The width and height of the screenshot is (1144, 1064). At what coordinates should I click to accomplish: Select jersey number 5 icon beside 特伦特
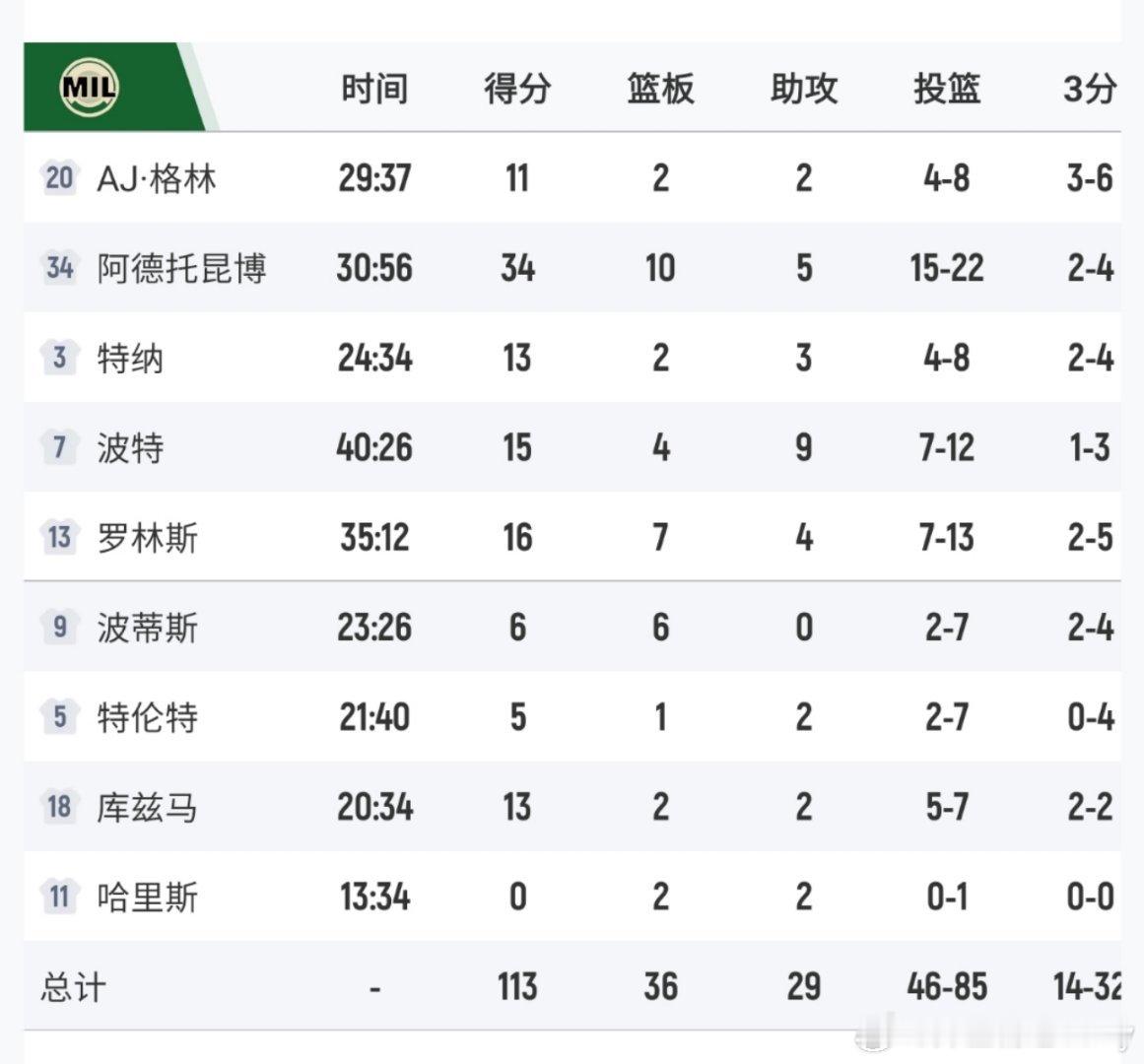59,716
